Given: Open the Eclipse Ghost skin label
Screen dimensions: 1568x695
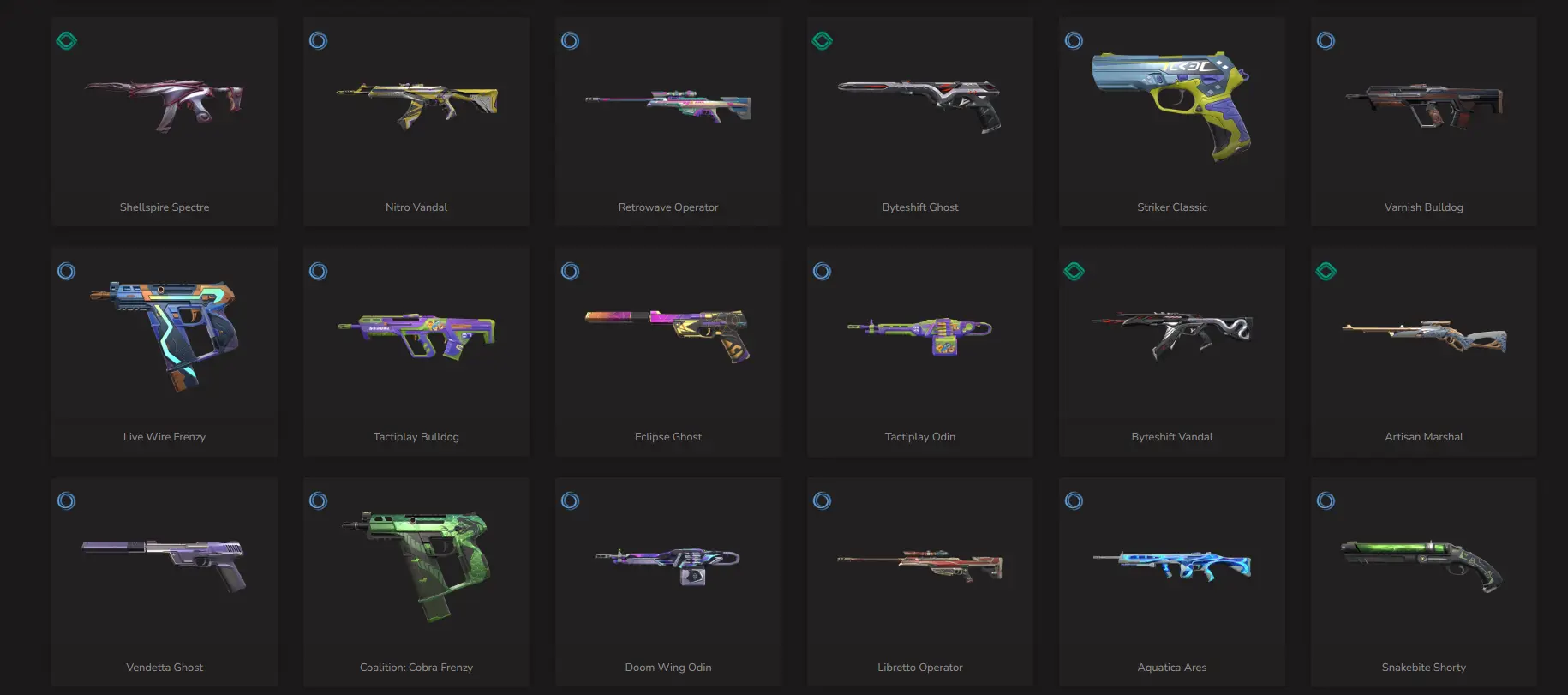Looking at the screenshot, I should pyautogui.click(x=668, y=437).
